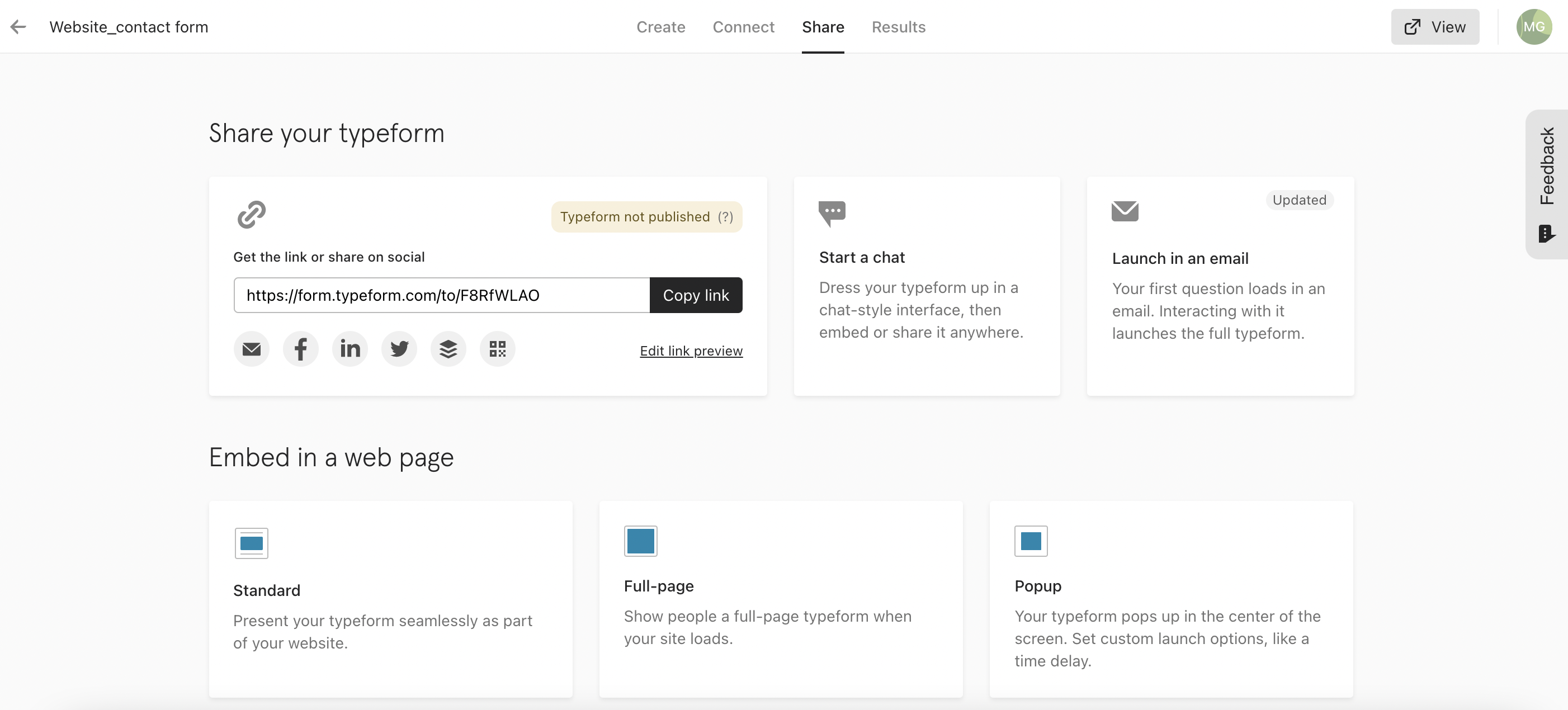Choose the Standard embed option
This screenshot has height=710, width=1568.
pyautogui.click(x=391, y=599)
